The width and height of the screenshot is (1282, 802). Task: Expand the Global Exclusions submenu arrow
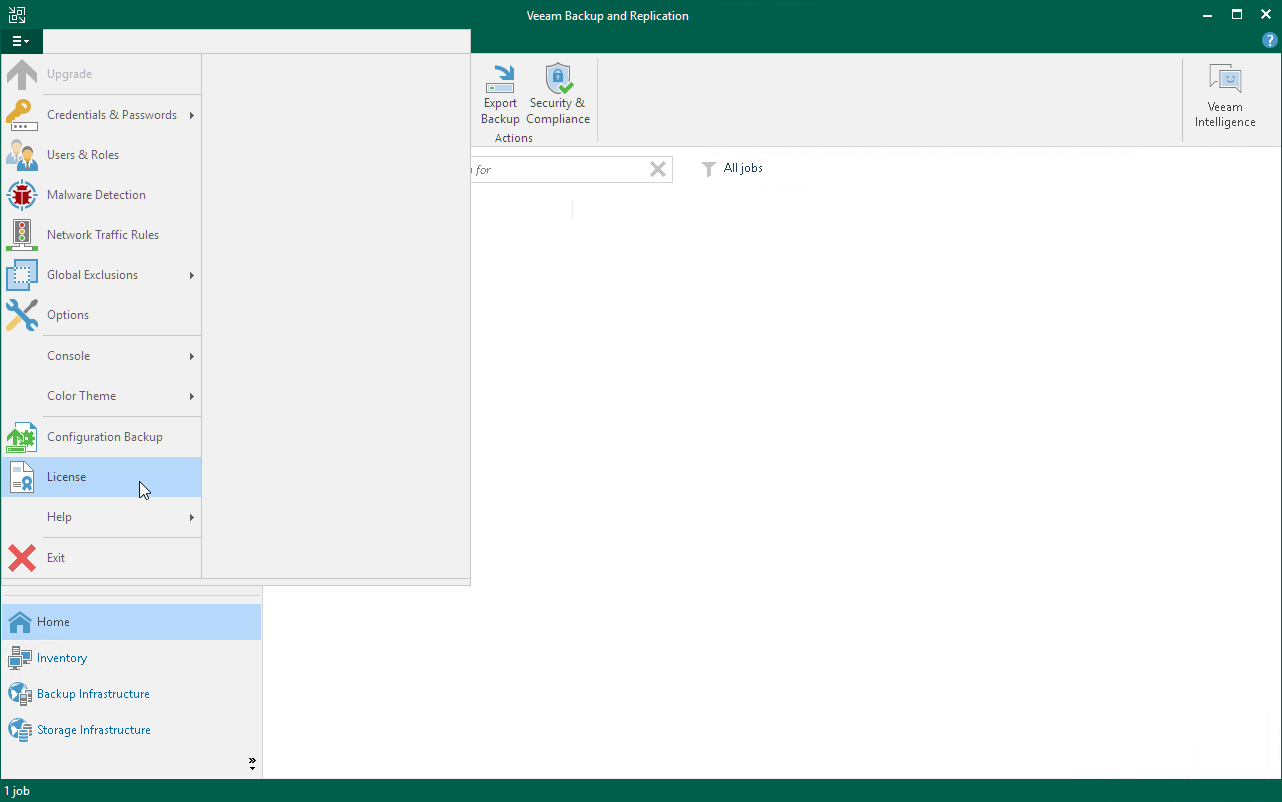click(191, 275)
